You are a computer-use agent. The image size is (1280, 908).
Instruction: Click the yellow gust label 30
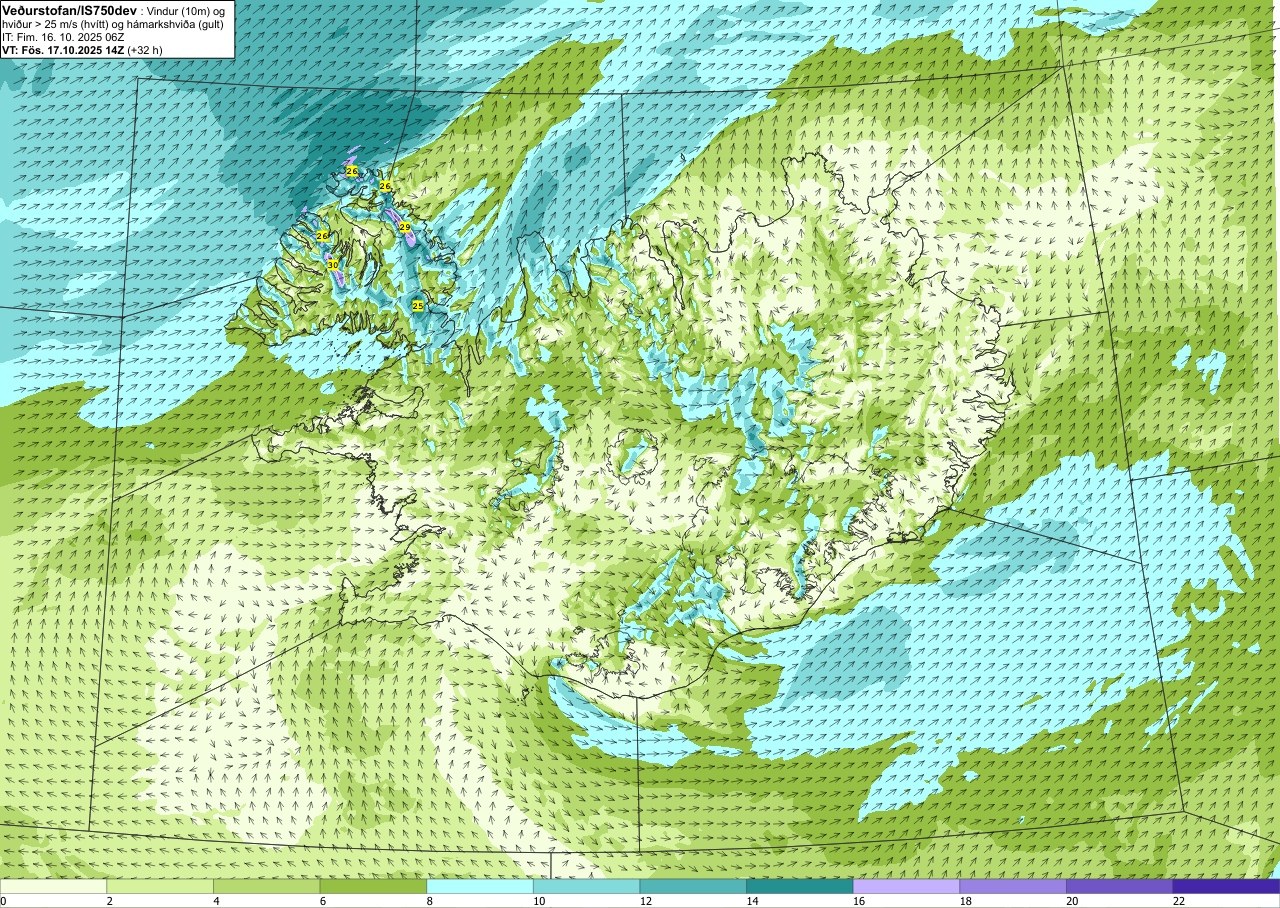(333, 265)
